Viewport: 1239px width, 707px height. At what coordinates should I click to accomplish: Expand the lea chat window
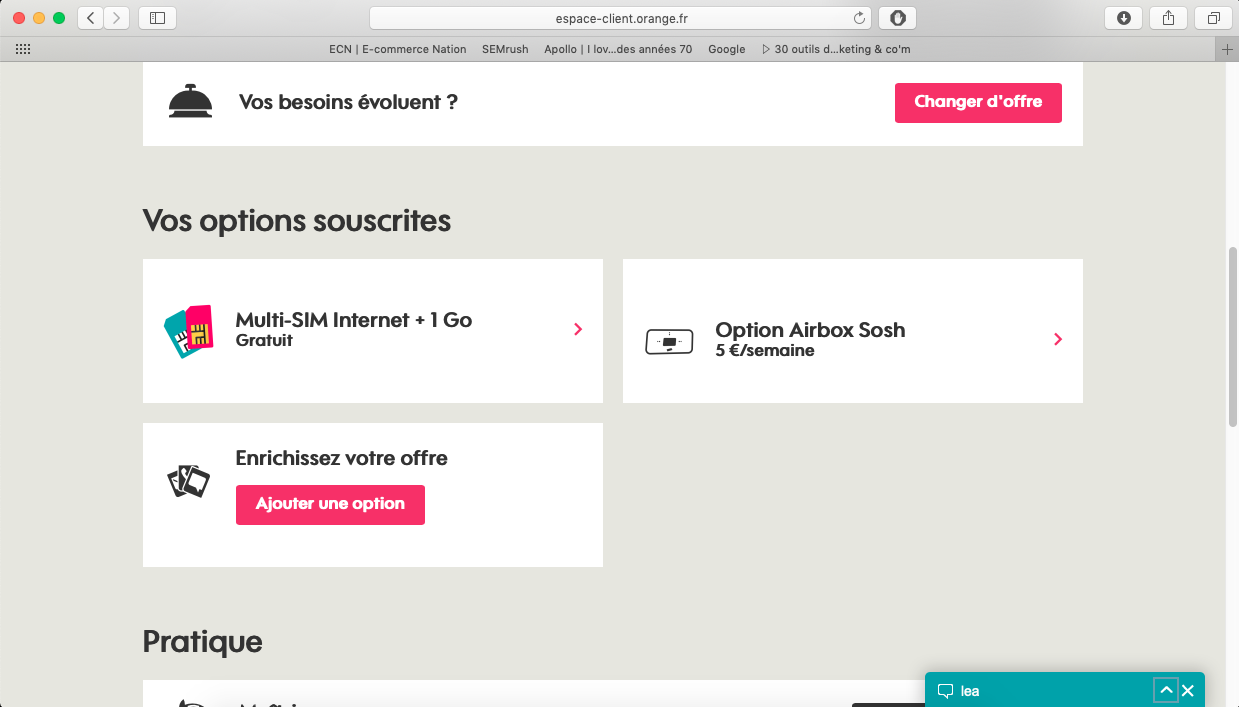click(x=1165, y=690)
